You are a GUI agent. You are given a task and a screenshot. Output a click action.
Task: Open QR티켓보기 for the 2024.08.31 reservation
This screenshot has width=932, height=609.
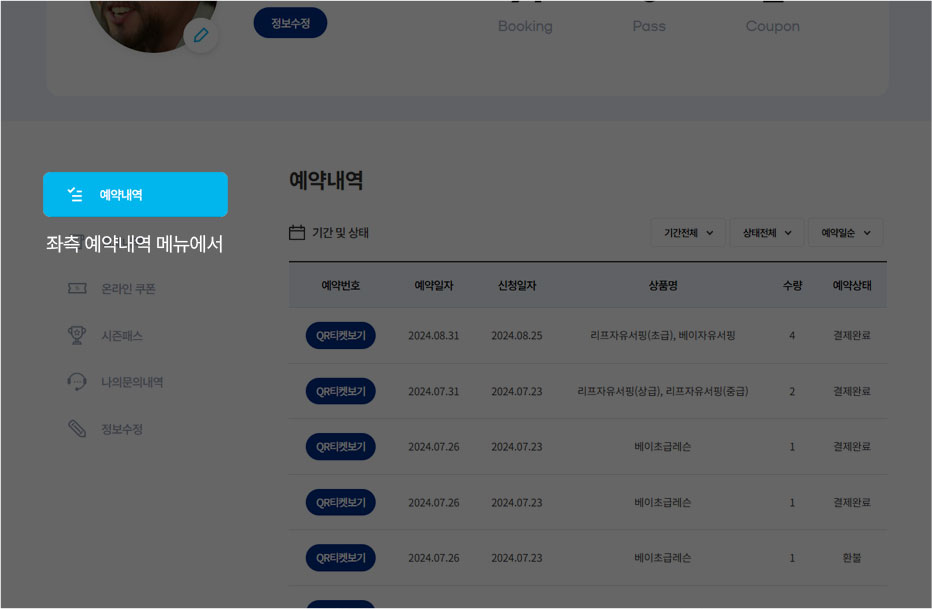point(340,335)
